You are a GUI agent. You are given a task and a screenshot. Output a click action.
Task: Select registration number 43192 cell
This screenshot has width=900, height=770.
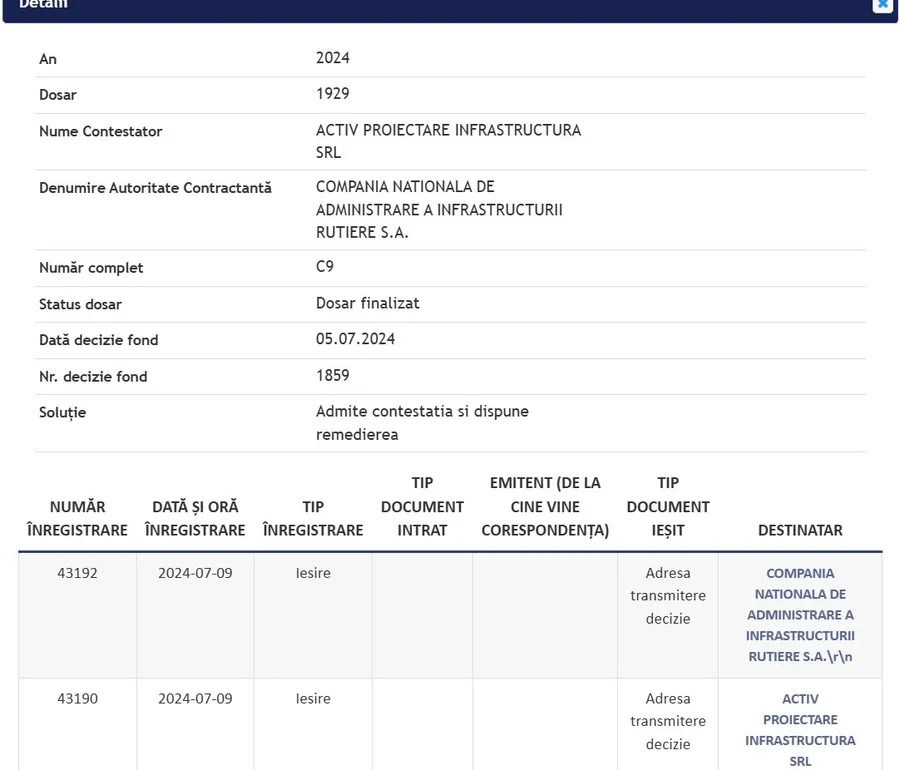pyautogui.click(x=77, y=573)
